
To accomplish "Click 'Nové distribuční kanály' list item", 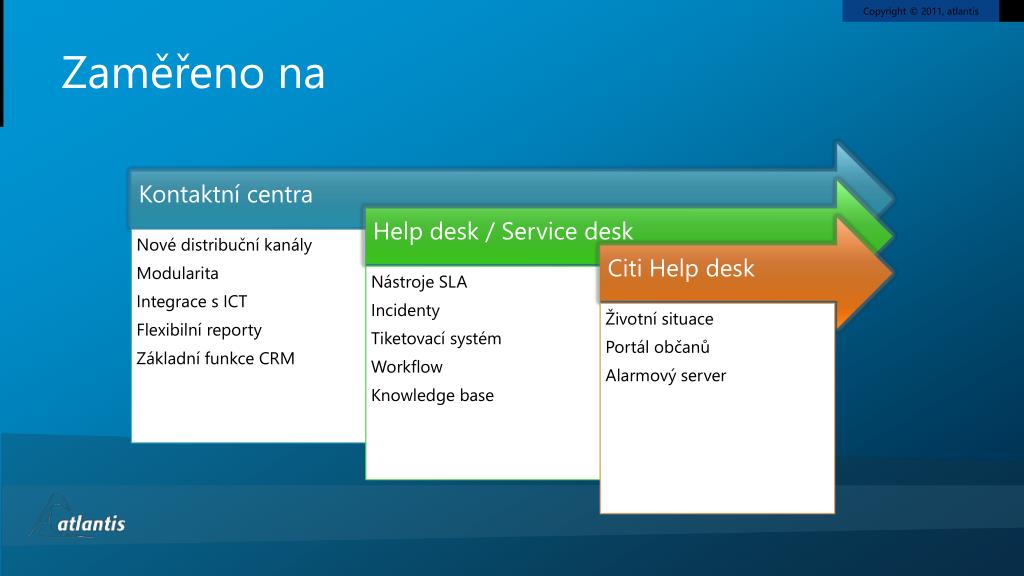I will [x=224, y=245].
